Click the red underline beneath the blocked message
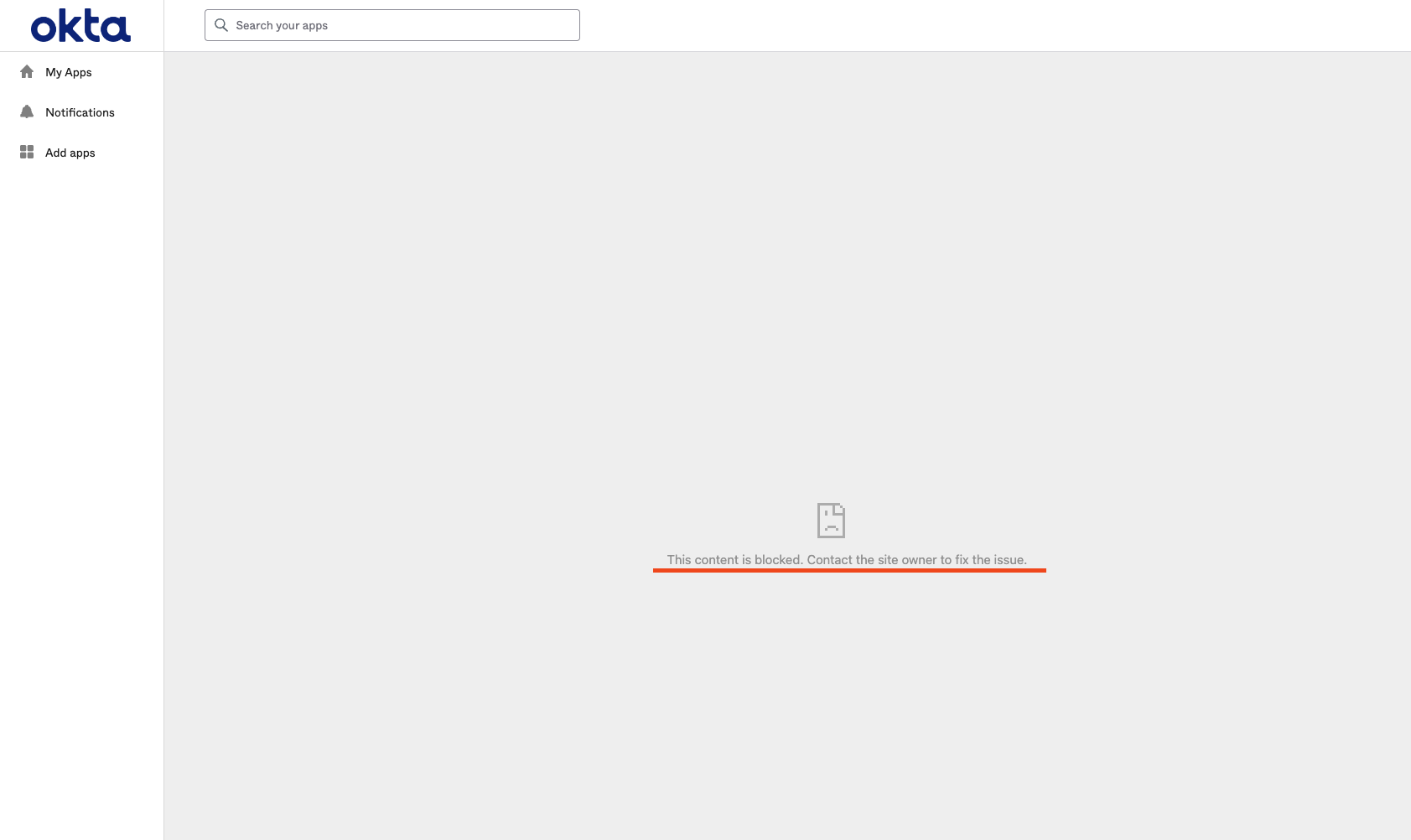This screenshot has height=840, width=1411. tap(849, 570)
